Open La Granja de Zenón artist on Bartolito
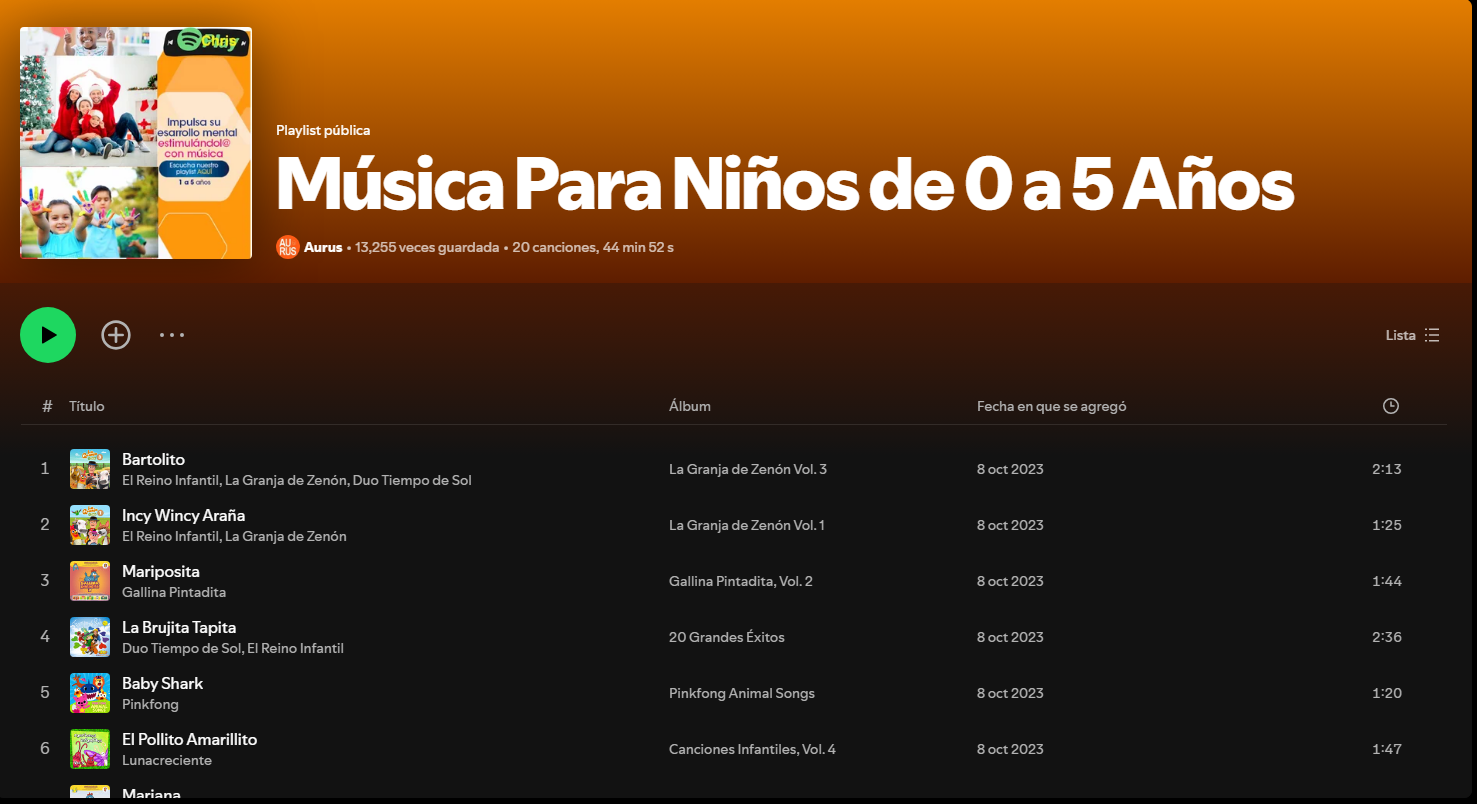This screenshot has width=1477, height=804. click(286, 480)
